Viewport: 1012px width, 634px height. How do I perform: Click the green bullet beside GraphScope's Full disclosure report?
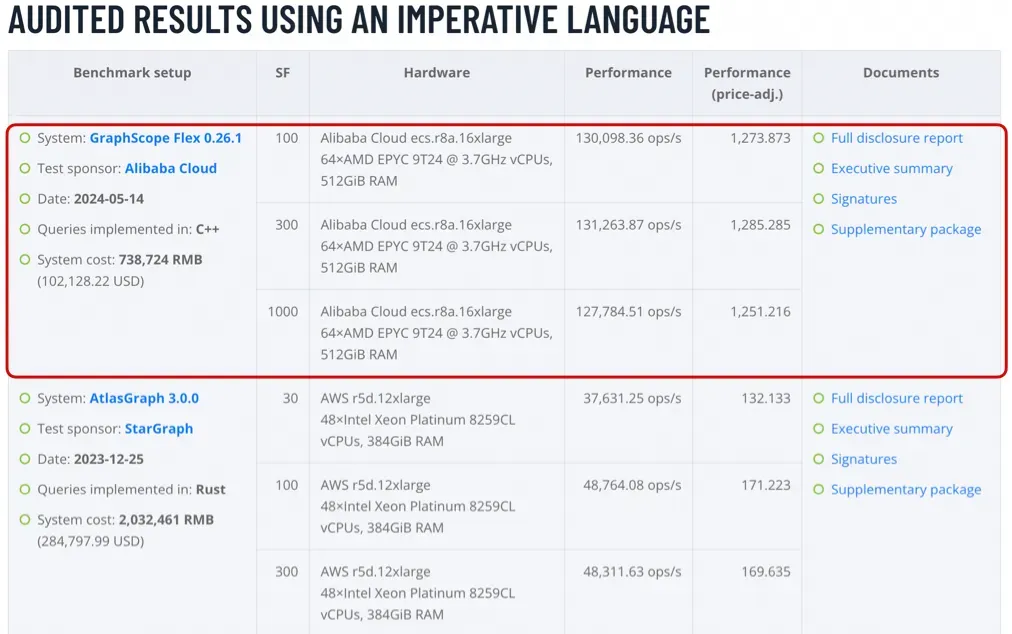819,138
